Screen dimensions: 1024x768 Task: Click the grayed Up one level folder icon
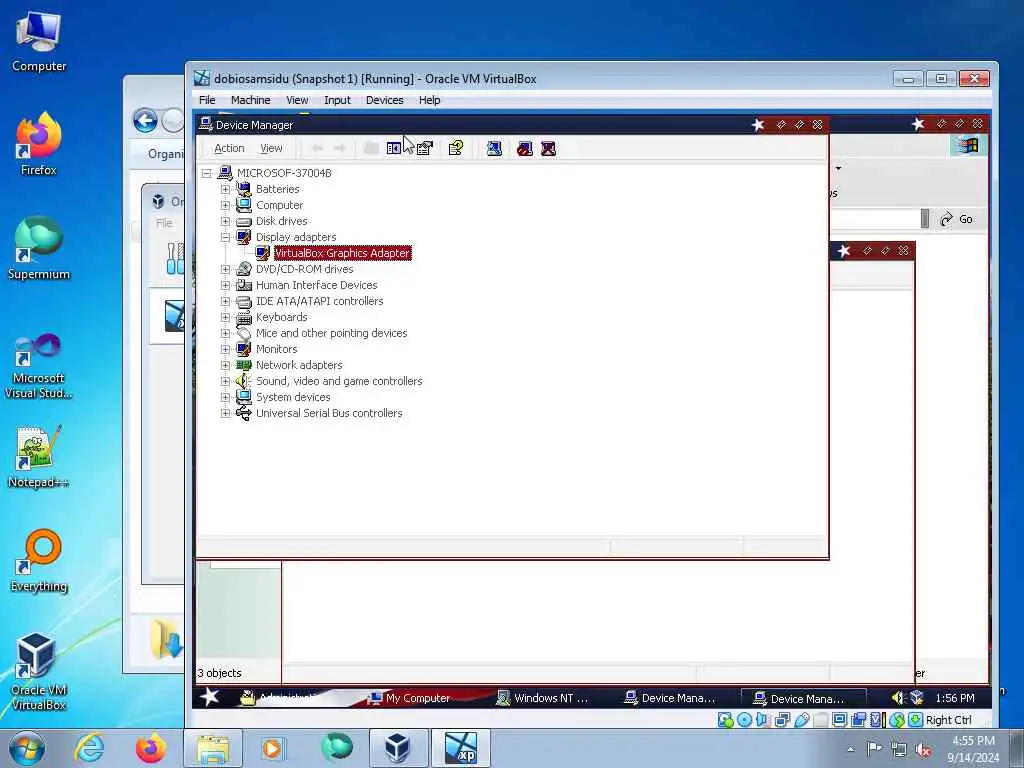click(371, 148)
